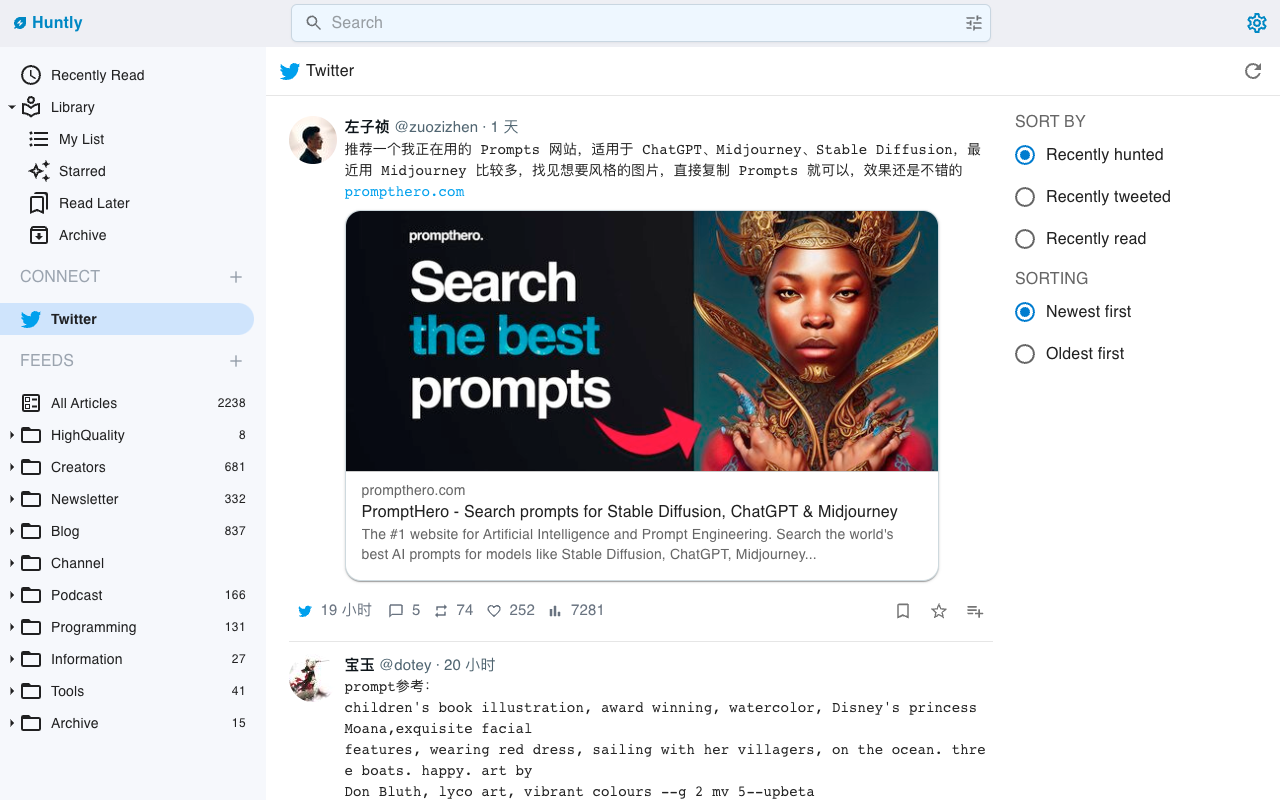The width and height of the screenshot is (1280, 800).
Task: Expand the HighQuality feed folder
Action: (12, 435)
